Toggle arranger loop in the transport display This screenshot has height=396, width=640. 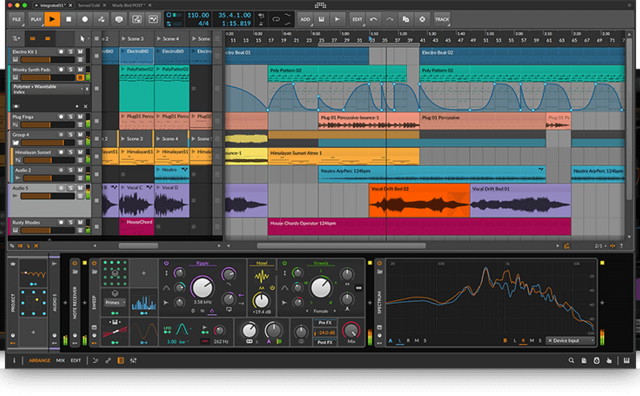click(x=276, y=19)
